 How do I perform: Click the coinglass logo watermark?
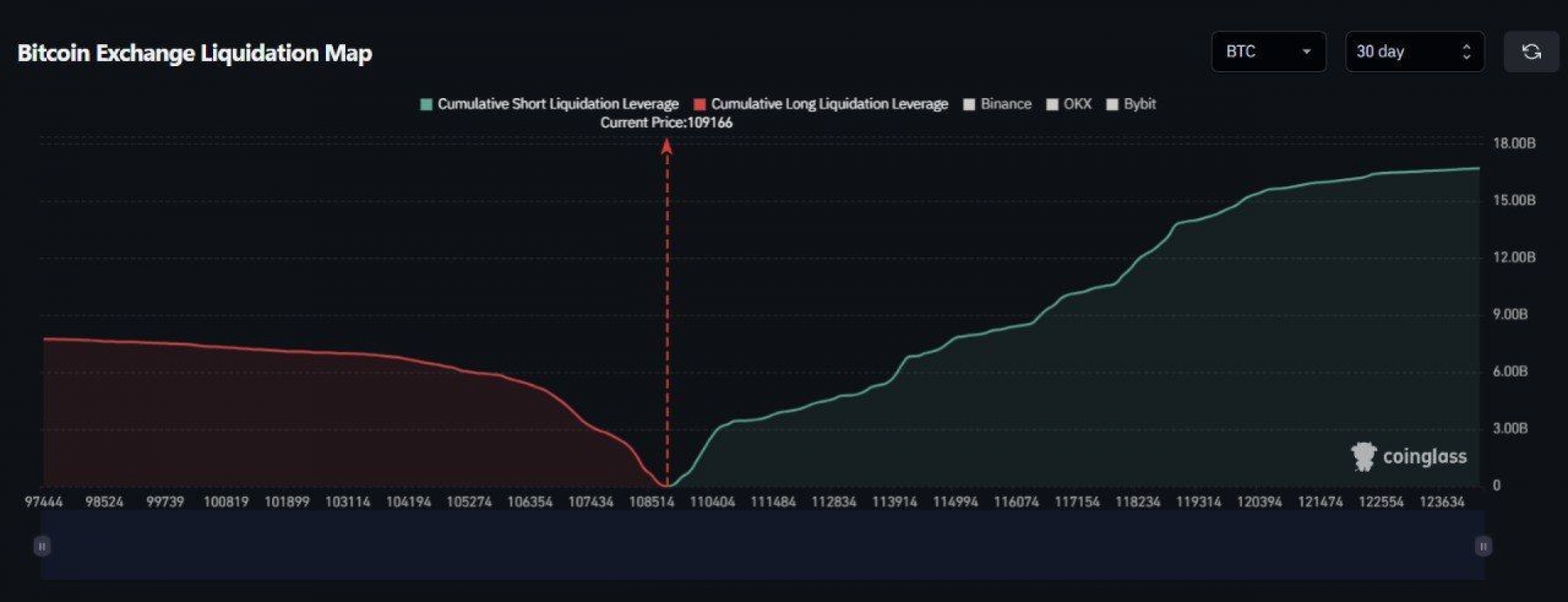click(1409, 457)
